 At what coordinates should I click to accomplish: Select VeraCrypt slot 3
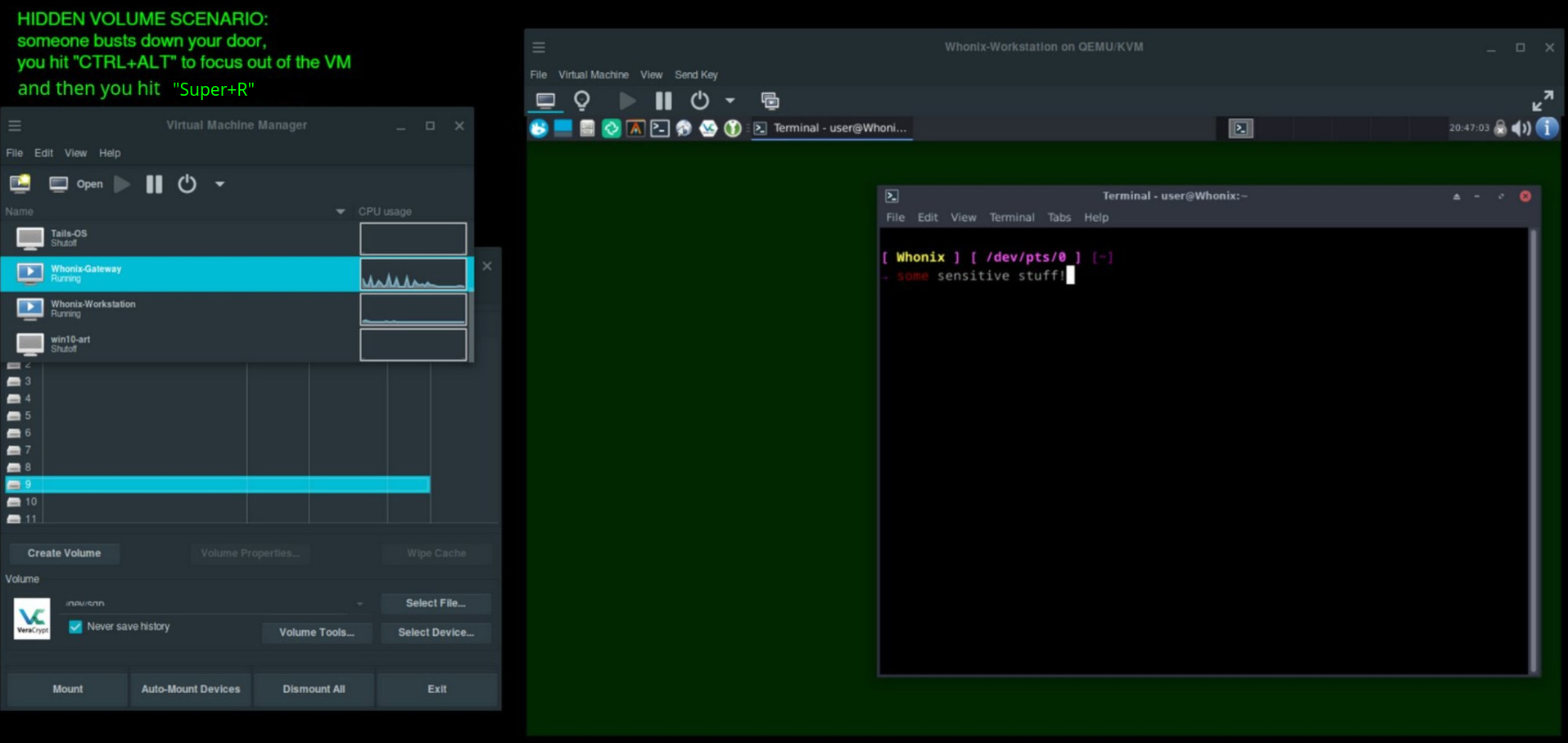tap(218, 381)
